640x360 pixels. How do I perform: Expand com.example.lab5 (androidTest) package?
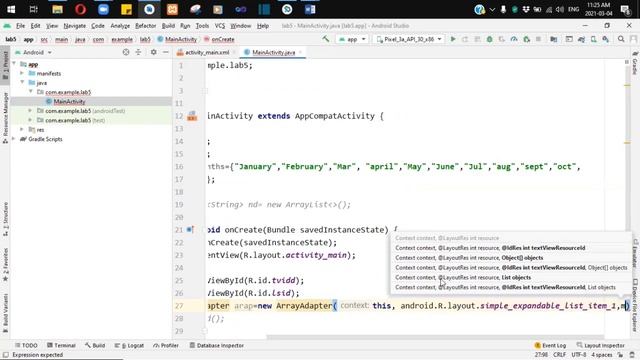click(x=30, y=111)
